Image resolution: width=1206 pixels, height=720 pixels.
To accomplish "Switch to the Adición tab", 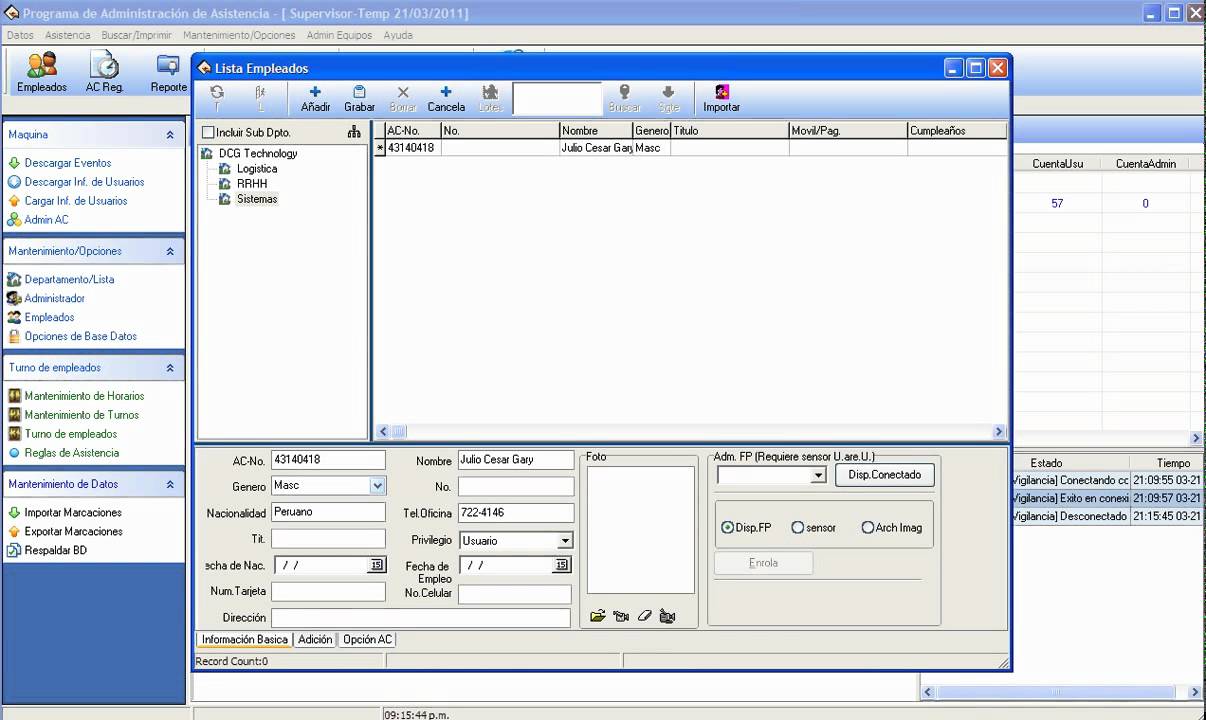I will pos(315,640).
